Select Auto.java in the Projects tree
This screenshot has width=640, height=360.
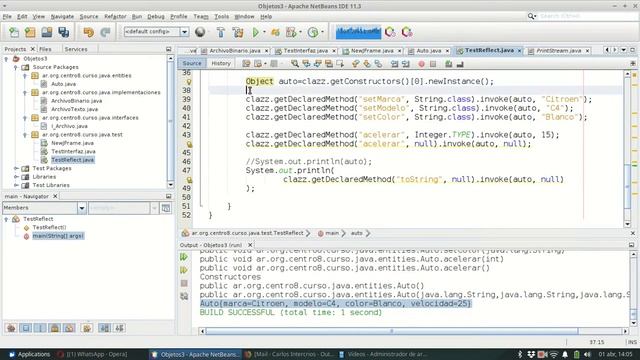pos(63,84)
